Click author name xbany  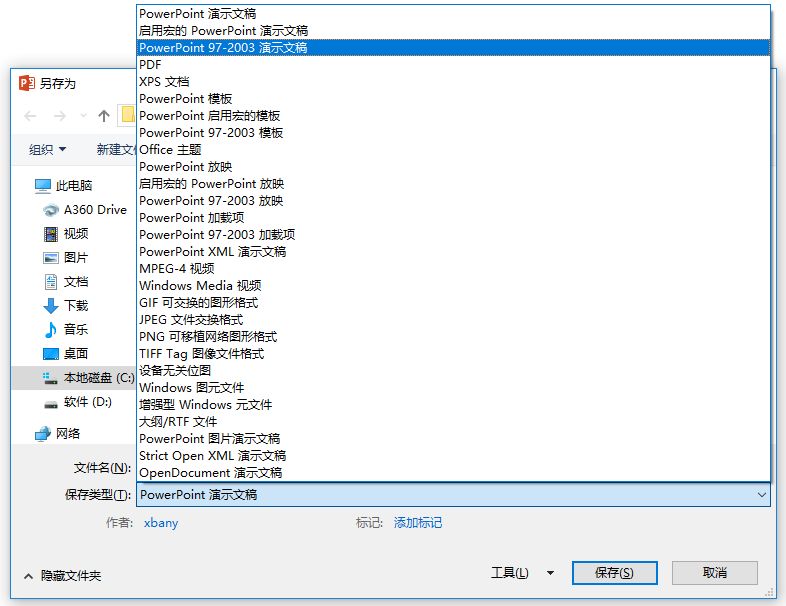tap(161, 523)
